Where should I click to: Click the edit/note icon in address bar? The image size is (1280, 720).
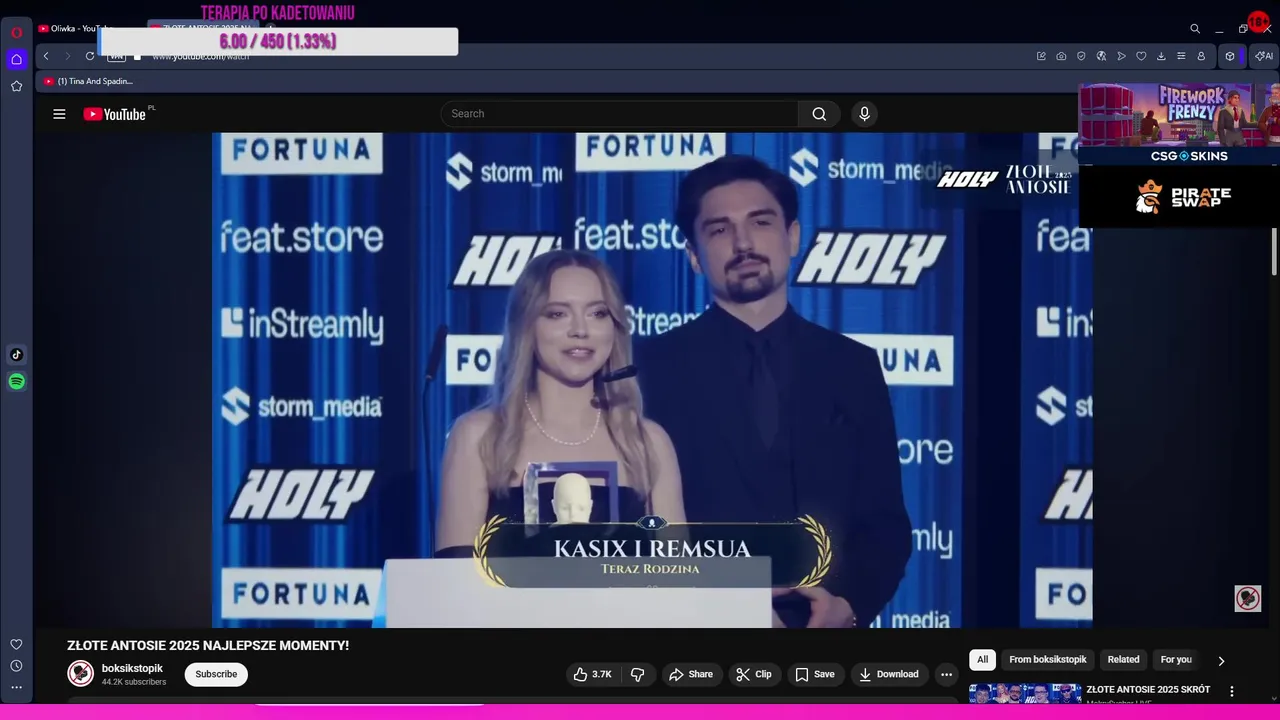[x=1041, y=56]
